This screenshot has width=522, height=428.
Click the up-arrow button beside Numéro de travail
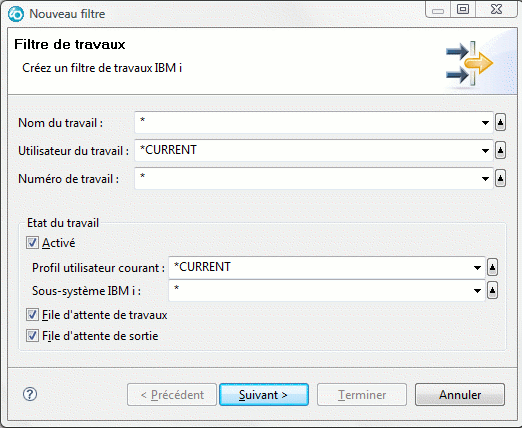tap(500, 178)
